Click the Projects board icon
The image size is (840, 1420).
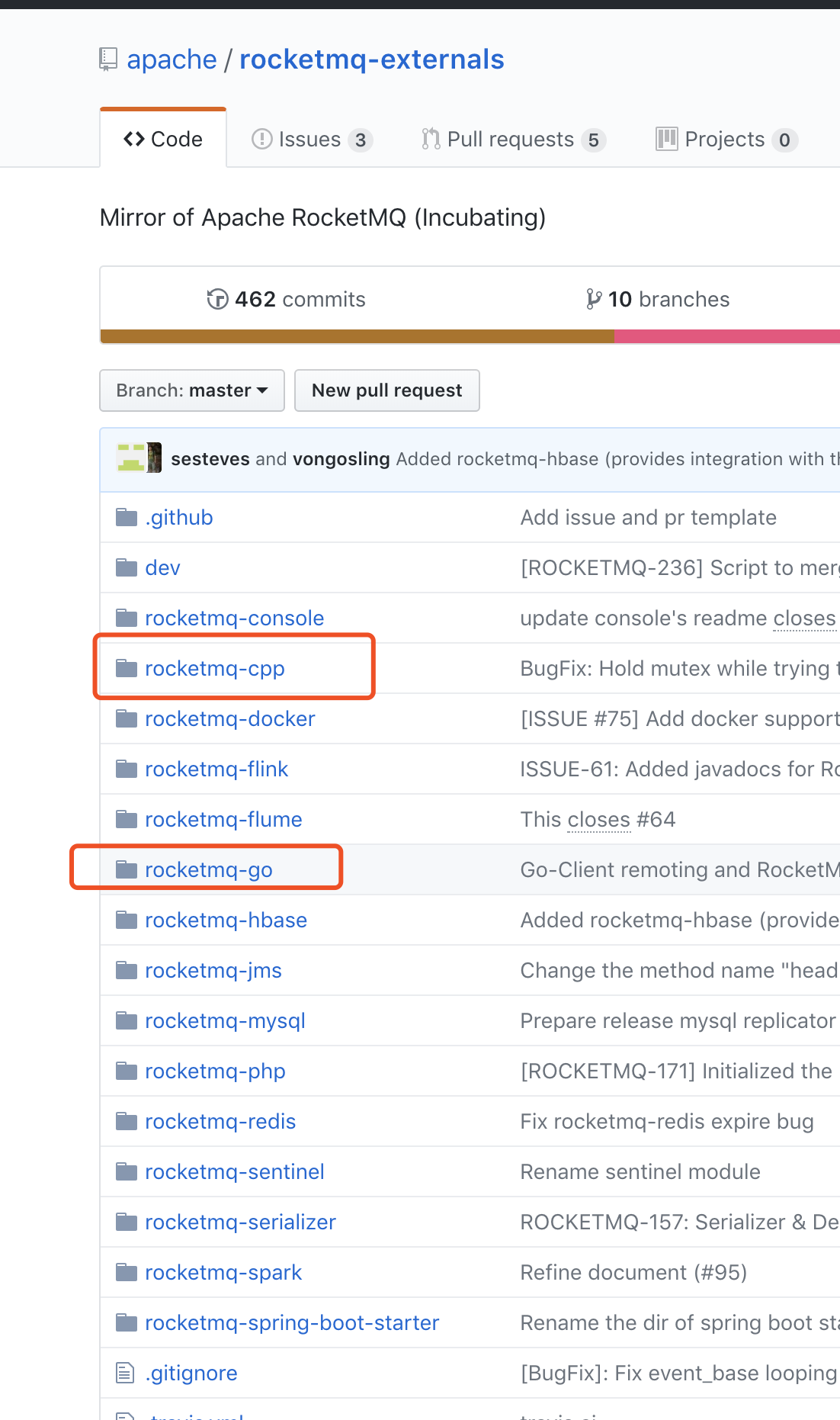point(667,139)
